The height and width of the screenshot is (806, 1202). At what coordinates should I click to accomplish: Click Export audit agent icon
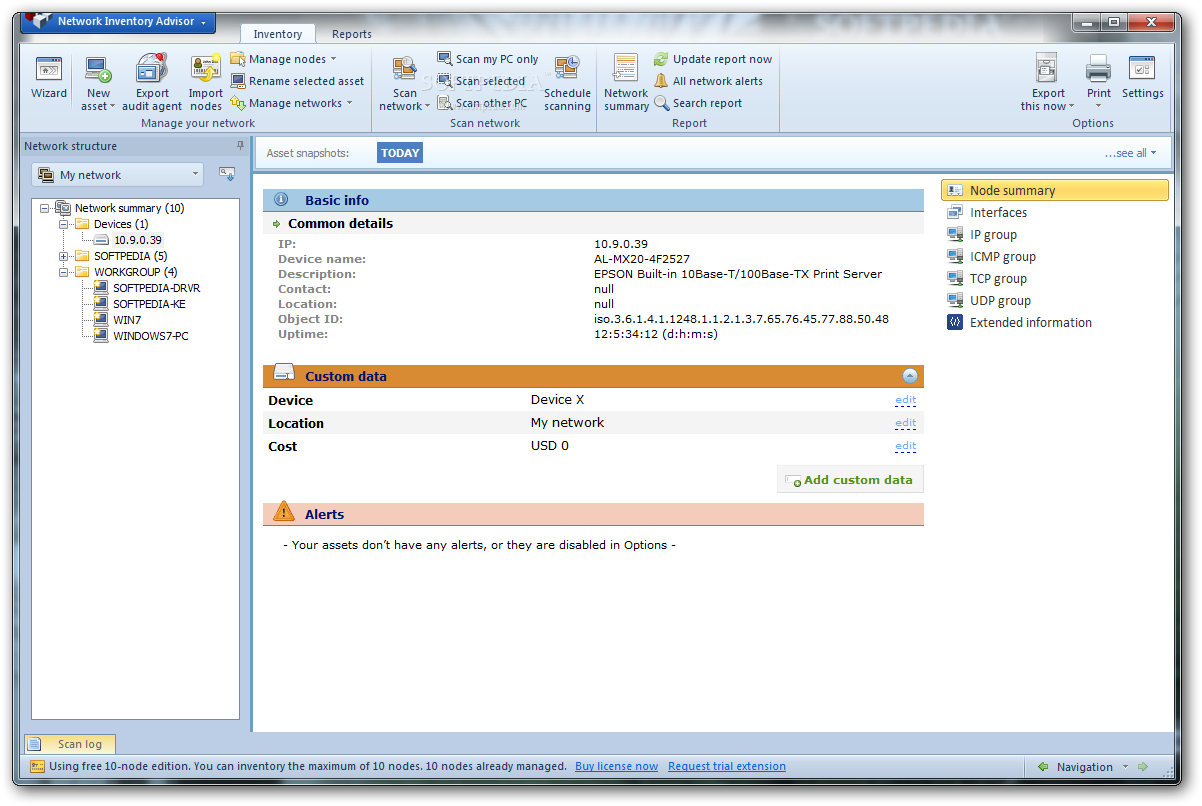(152, 70)
